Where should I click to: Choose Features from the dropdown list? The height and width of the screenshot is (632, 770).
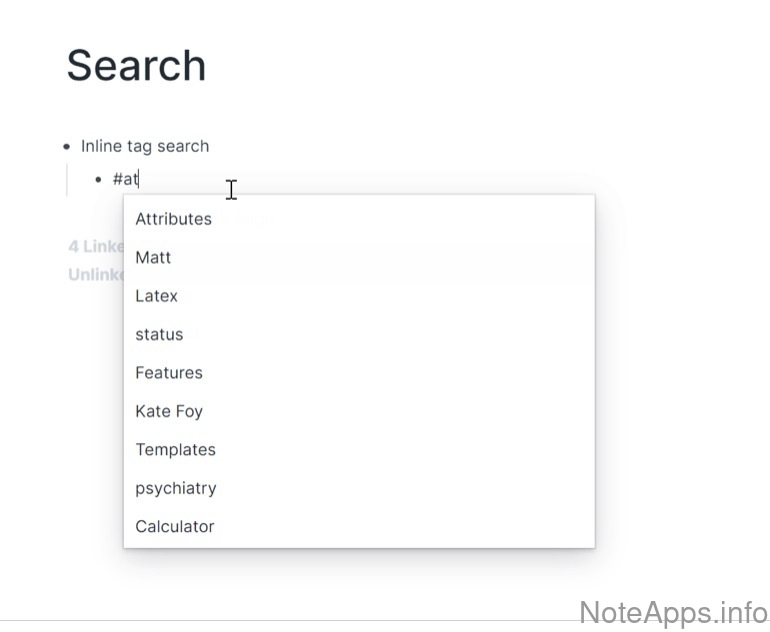pos(168,373)
